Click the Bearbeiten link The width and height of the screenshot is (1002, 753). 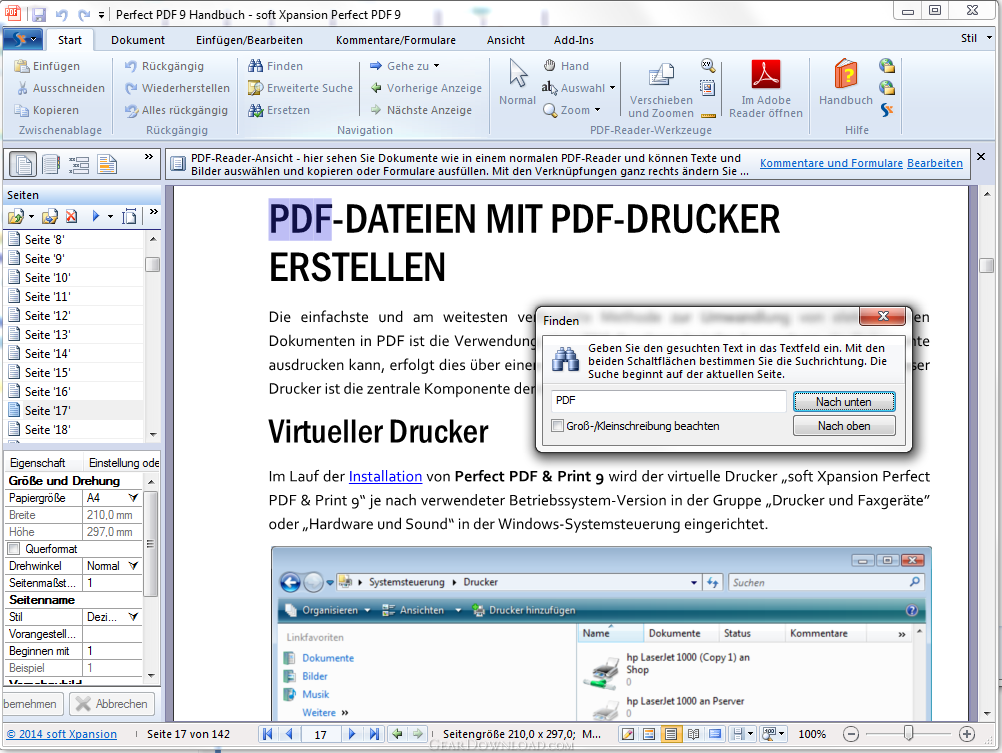pyautogui.click(x=935, y=163)
